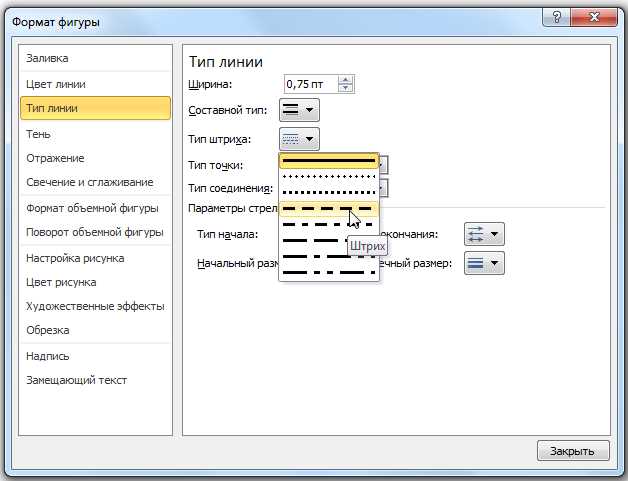Open the Тип окончания arrow dropdown

coord(484,234)
